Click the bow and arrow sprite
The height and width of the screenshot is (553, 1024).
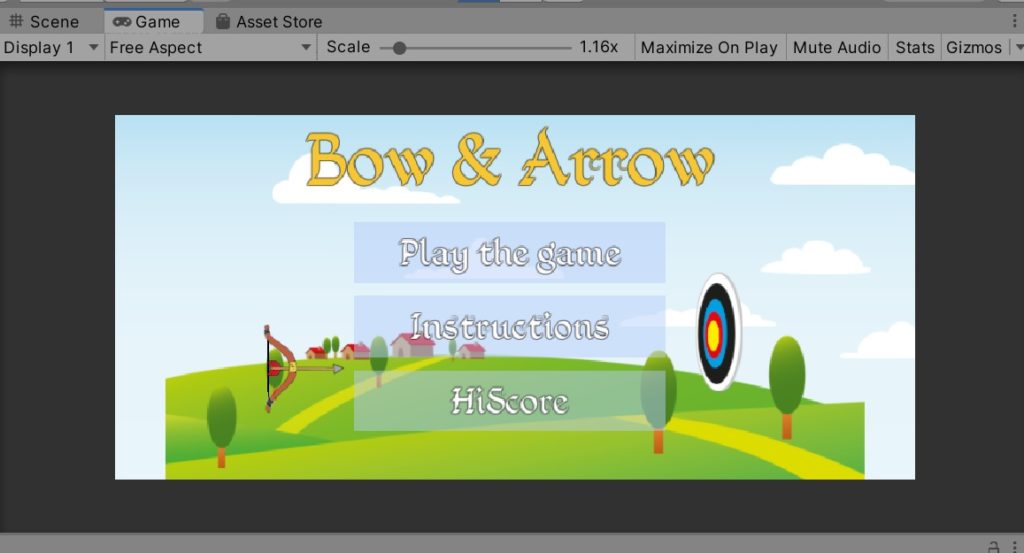point(302,368)
